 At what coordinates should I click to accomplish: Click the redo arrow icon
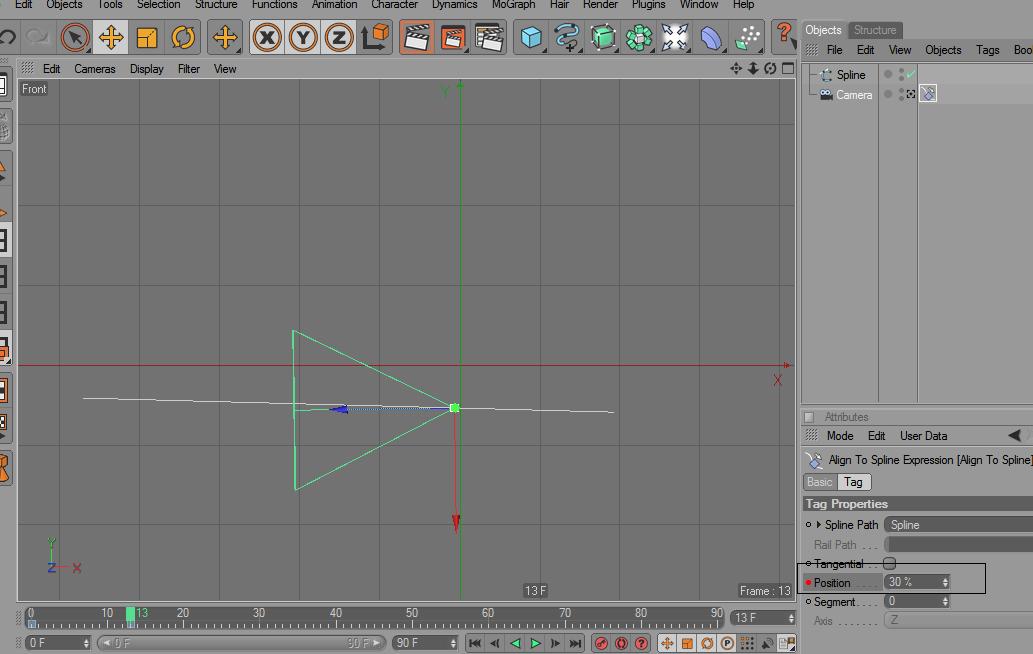click(x=38, y=38)
